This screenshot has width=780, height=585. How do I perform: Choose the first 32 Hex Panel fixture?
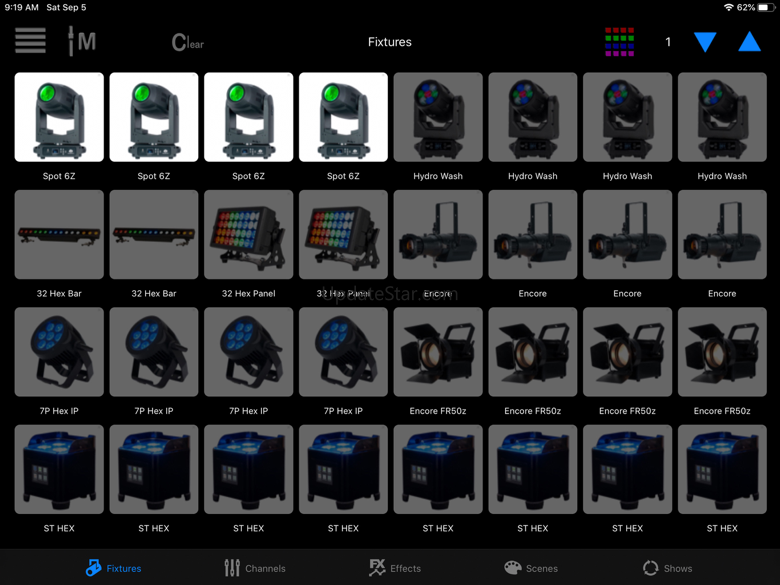[248, 235]
